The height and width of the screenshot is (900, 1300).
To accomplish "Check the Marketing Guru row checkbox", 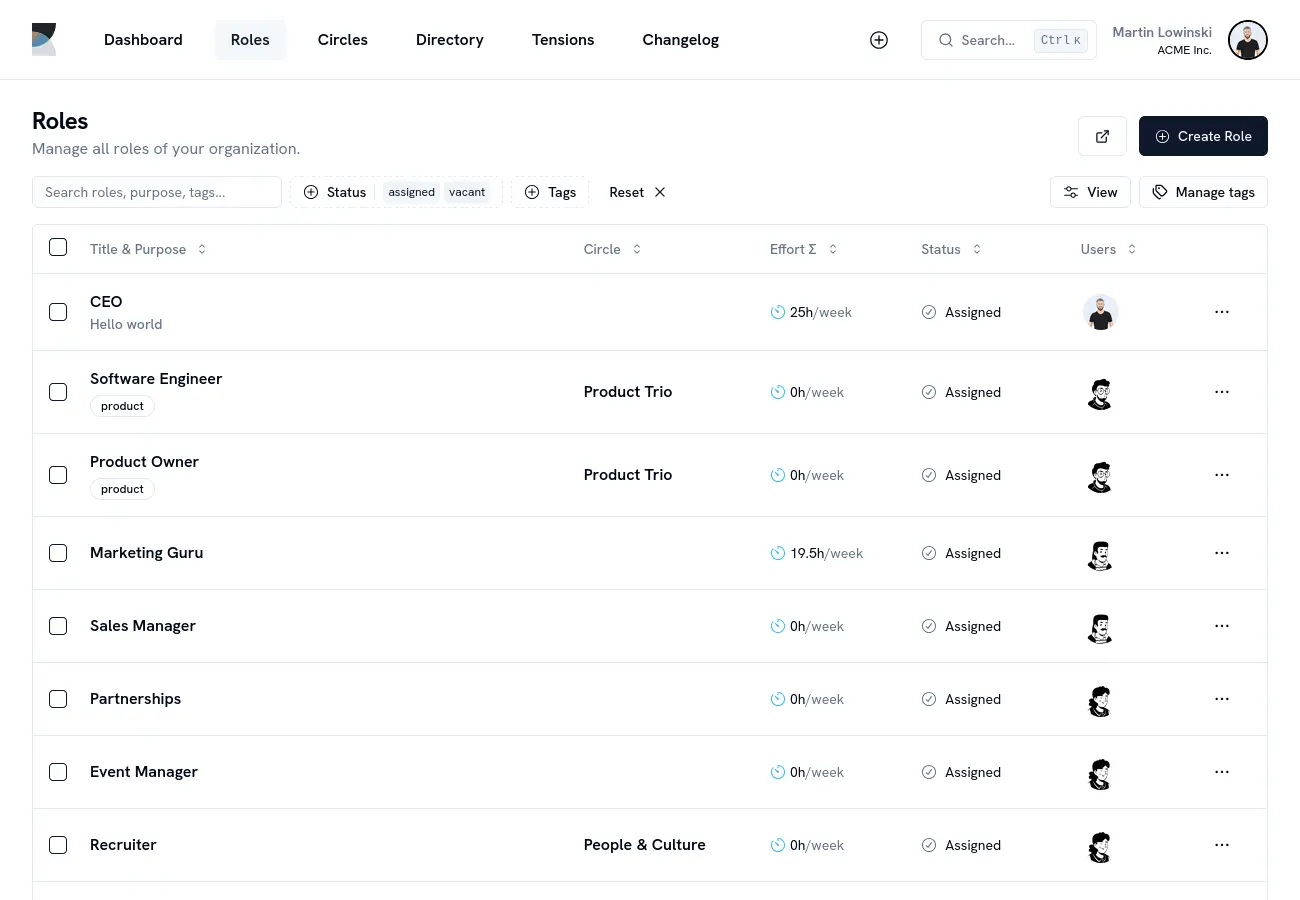I will (x=58, y=553).
